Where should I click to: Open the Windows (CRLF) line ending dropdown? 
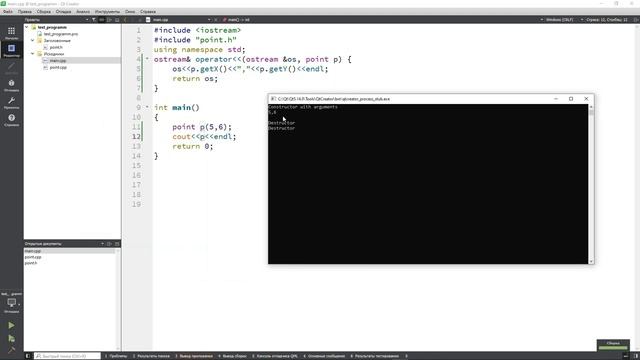(x=559, y=20)
